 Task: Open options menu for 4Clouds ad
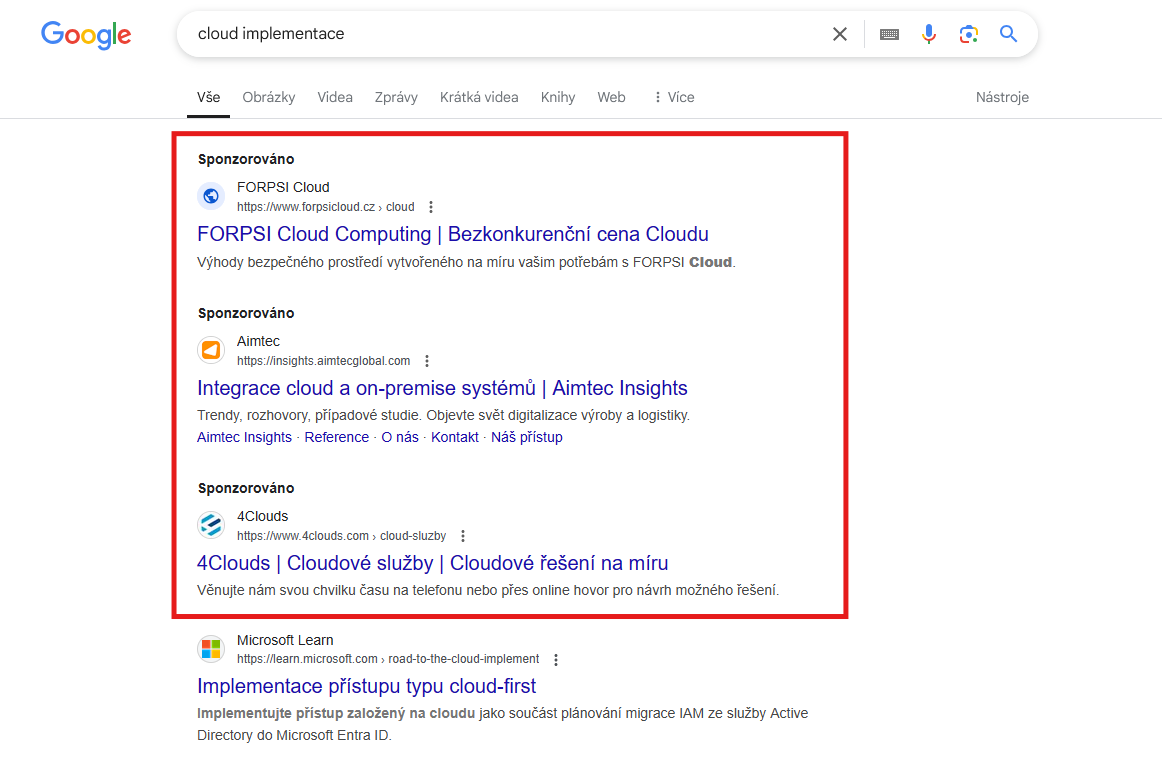click(463, 536)
